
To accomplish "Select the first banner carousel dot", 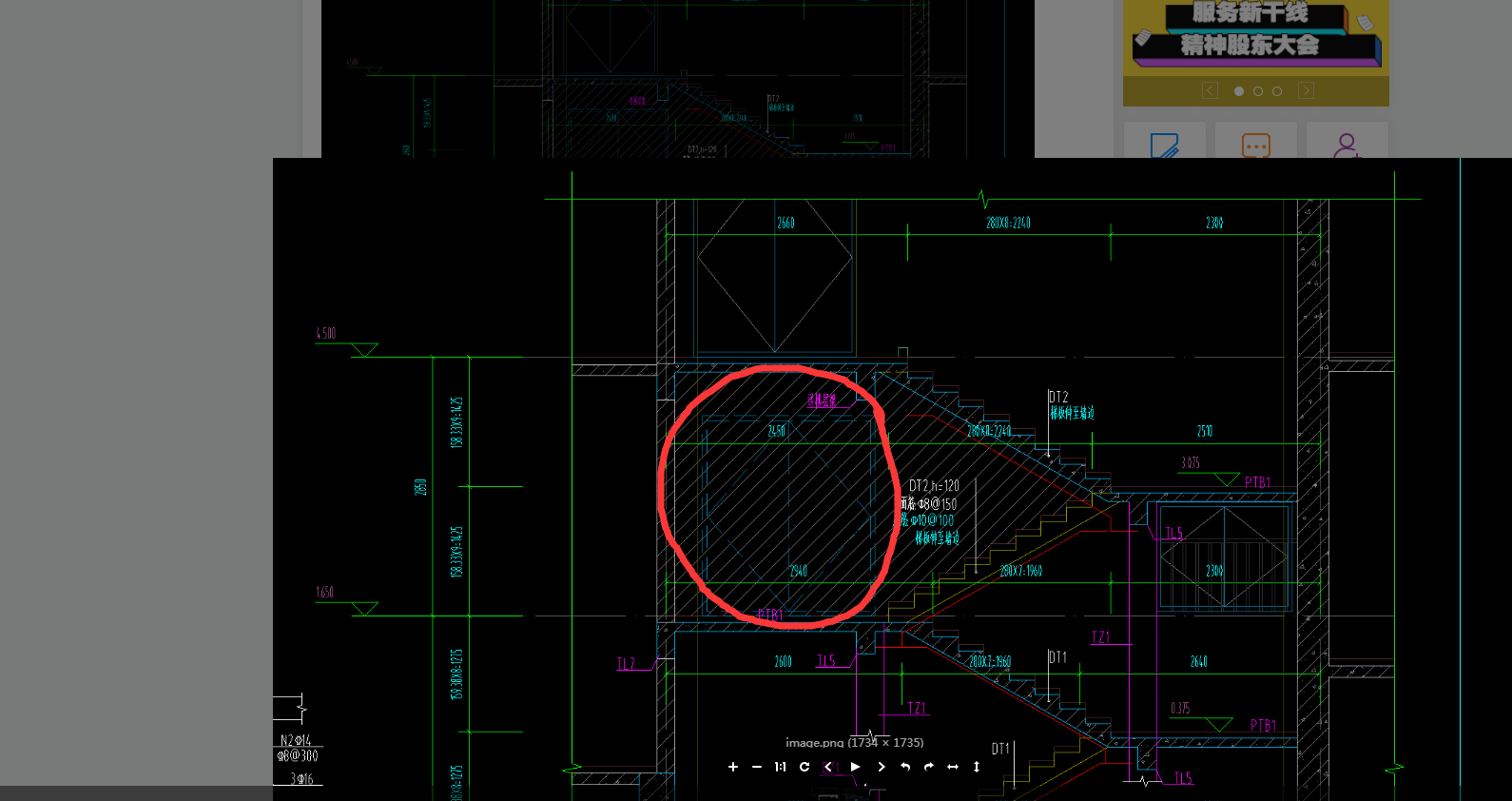I will click(x=1239, y=91).
